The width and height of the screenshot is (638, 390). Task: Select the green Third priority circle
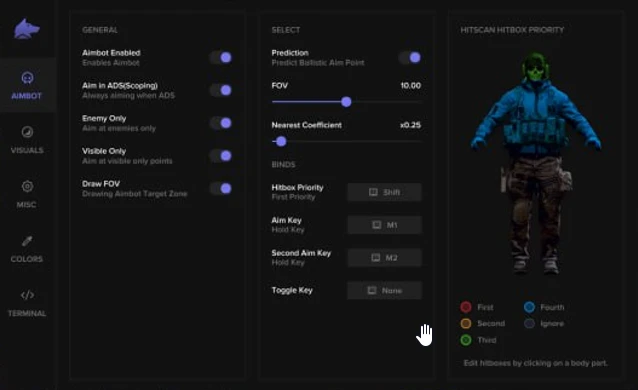(466, 340)
